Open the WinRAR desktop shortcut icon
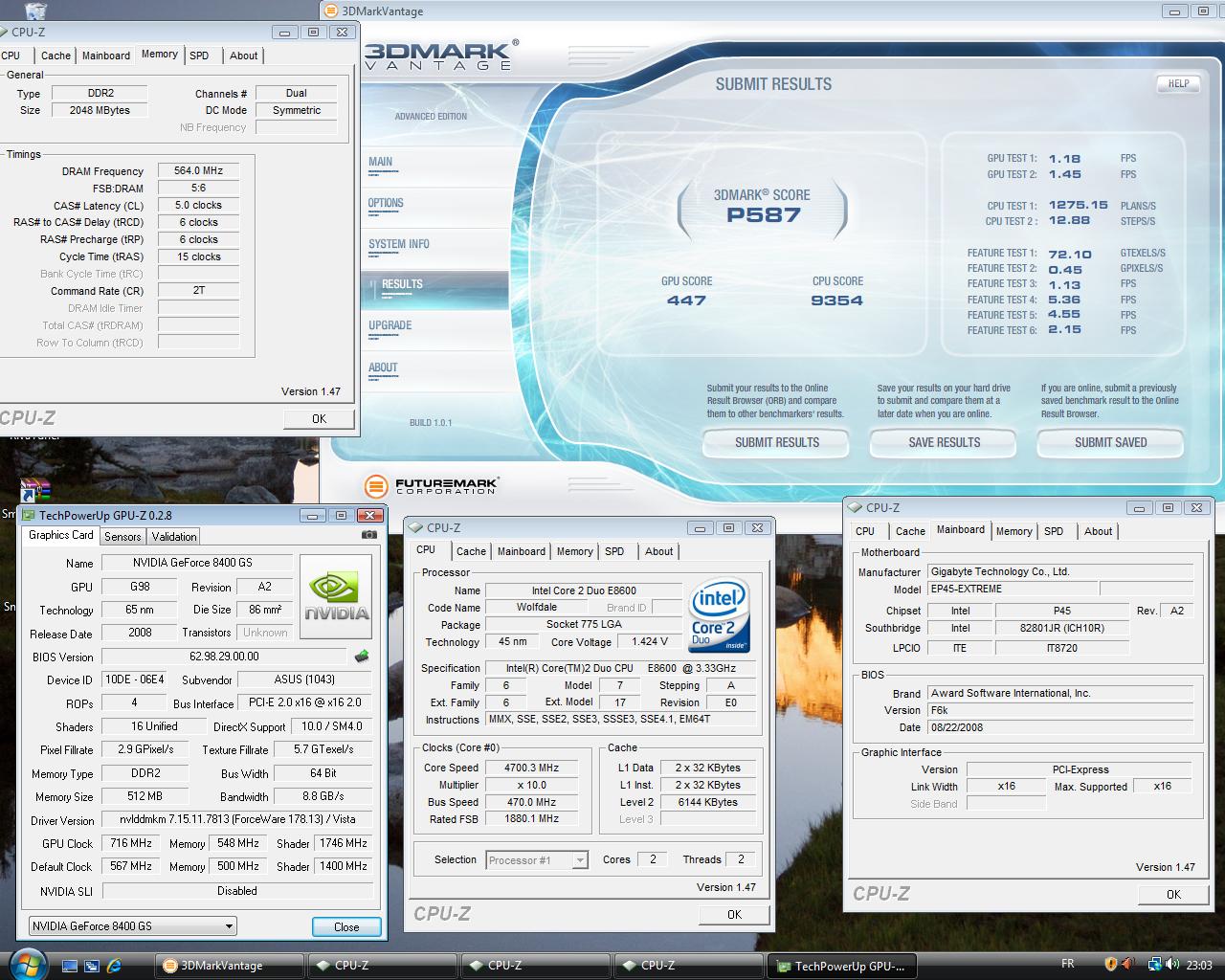 [34, 491]
